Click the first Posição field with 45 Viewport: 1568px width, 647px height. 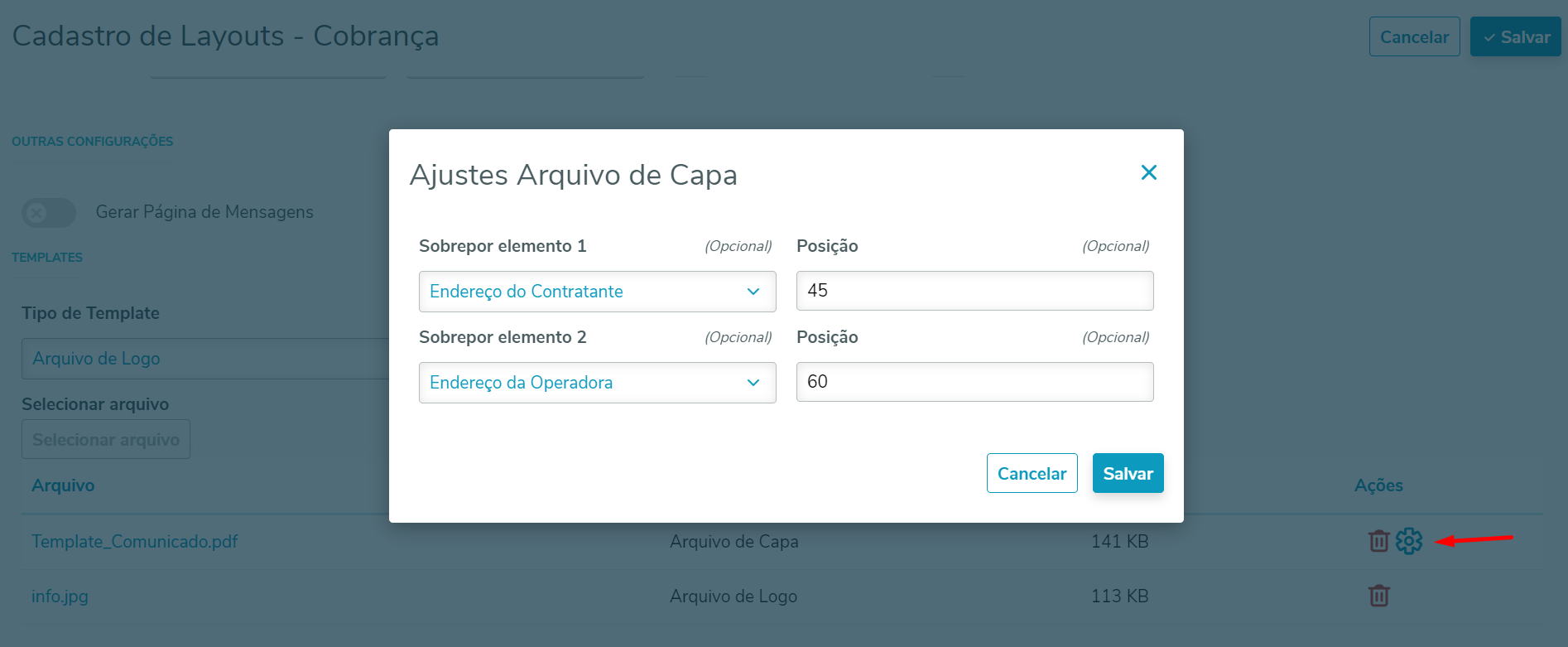[974, 291]
